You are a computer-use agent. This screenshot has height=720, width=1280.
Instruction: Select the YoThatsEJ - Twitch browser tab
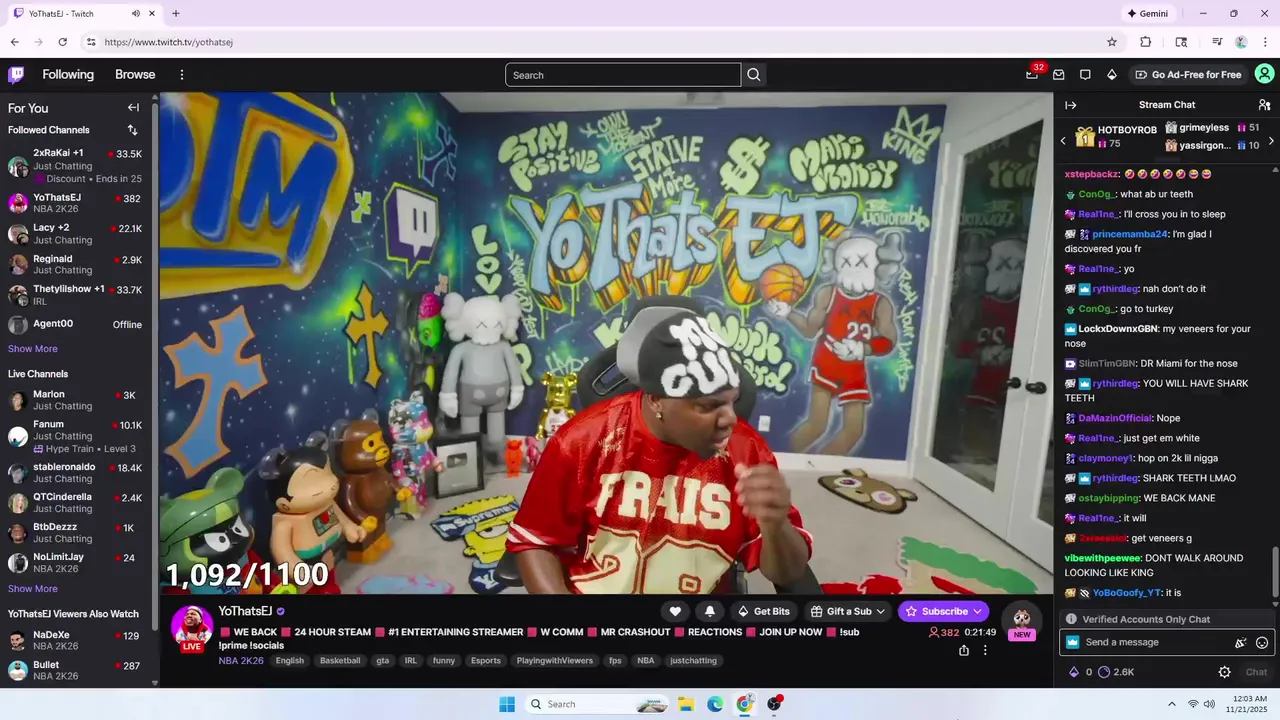[85, 14]
